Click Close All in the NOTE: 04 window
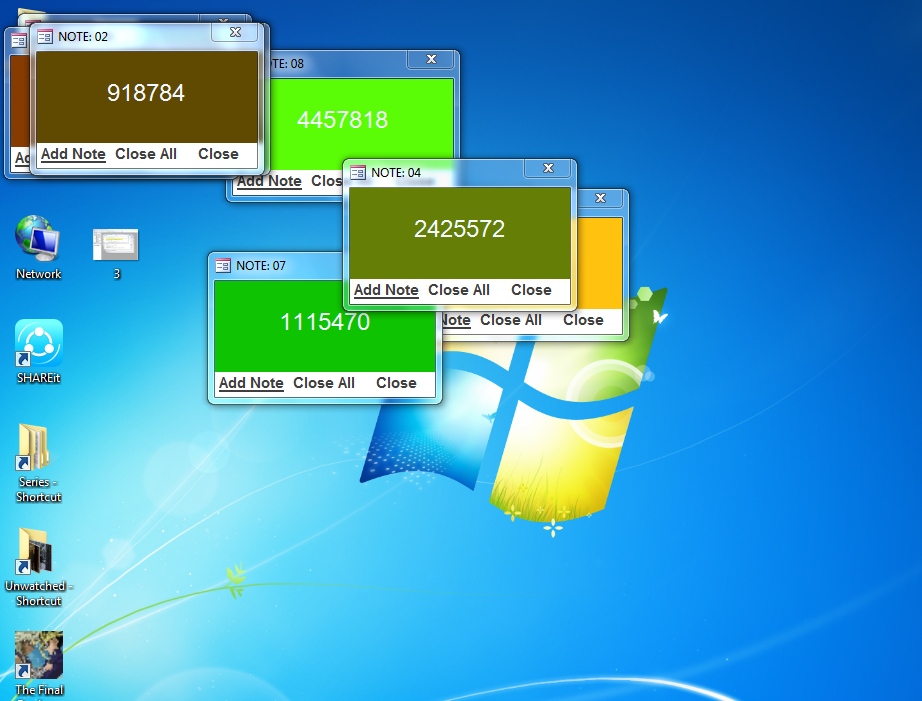 pos(459,290)
